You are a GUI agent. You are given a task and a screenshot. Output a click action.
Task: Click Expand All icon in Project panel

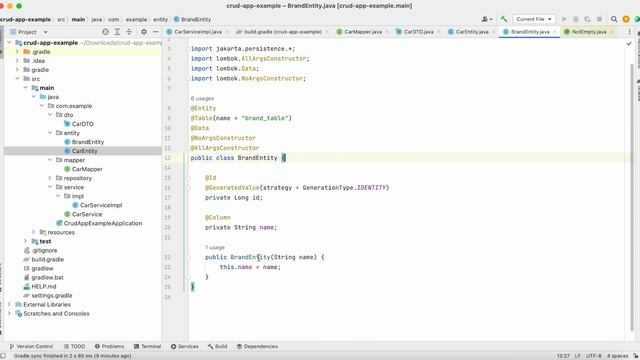point(117,32)
